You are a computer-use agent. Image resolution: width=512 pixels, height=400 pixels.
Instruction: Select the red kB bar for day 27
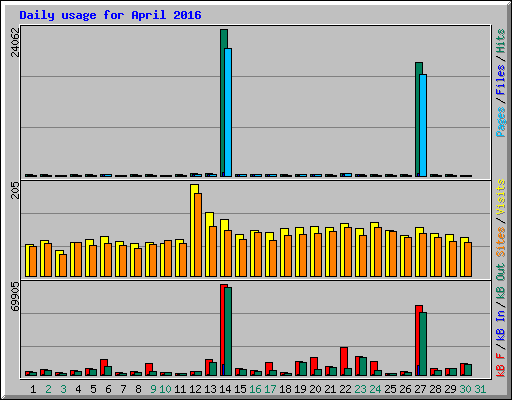418,340
